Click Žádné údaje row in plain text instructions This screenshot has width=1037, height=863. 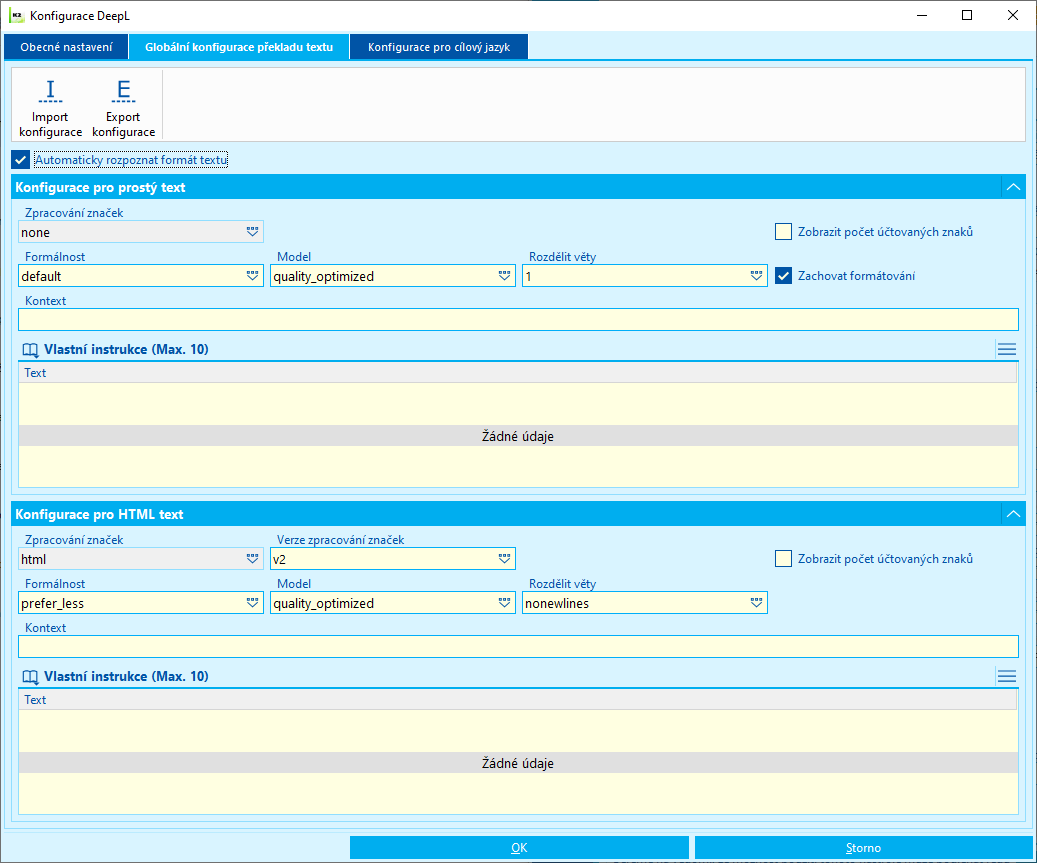click(518, 436)
